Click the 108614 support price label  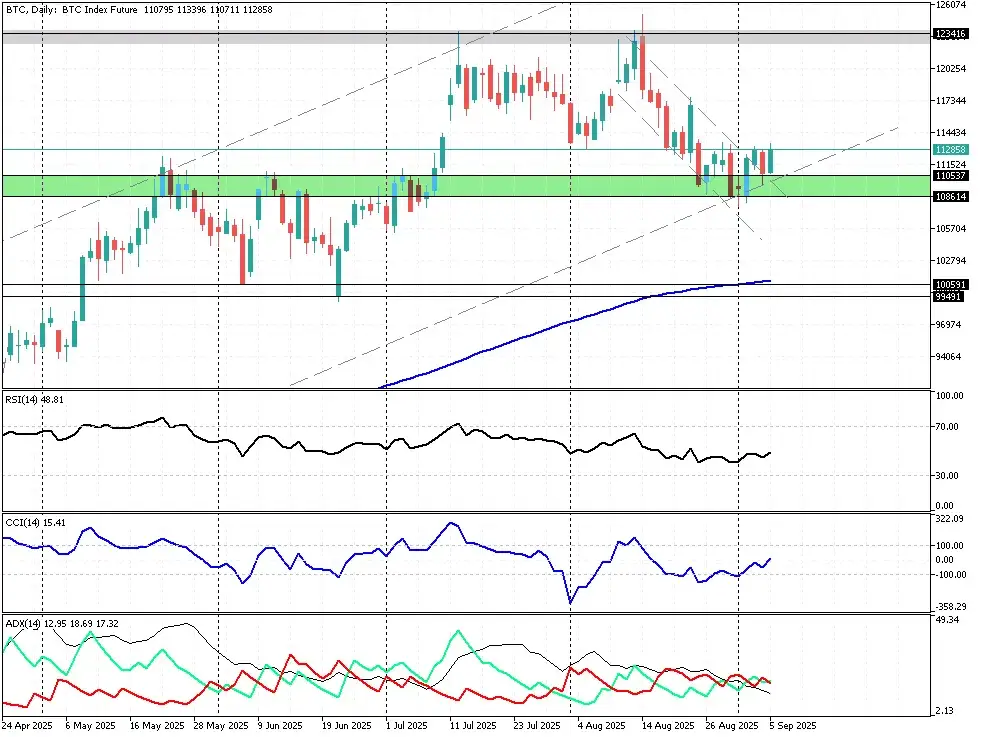click(x=949, y=197)
